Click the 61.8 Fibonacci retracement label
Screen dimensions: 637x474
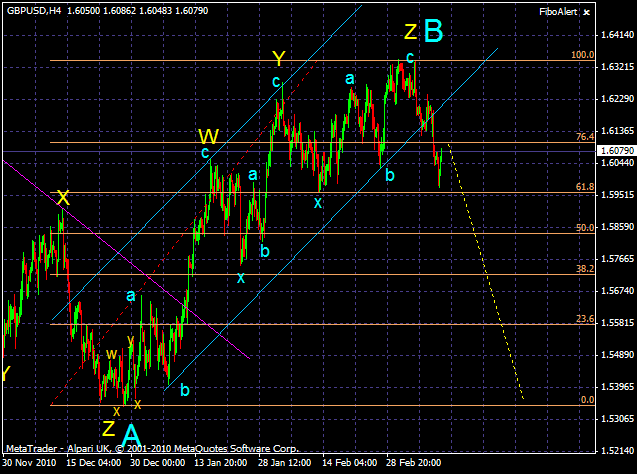click(x=585, y=187)
